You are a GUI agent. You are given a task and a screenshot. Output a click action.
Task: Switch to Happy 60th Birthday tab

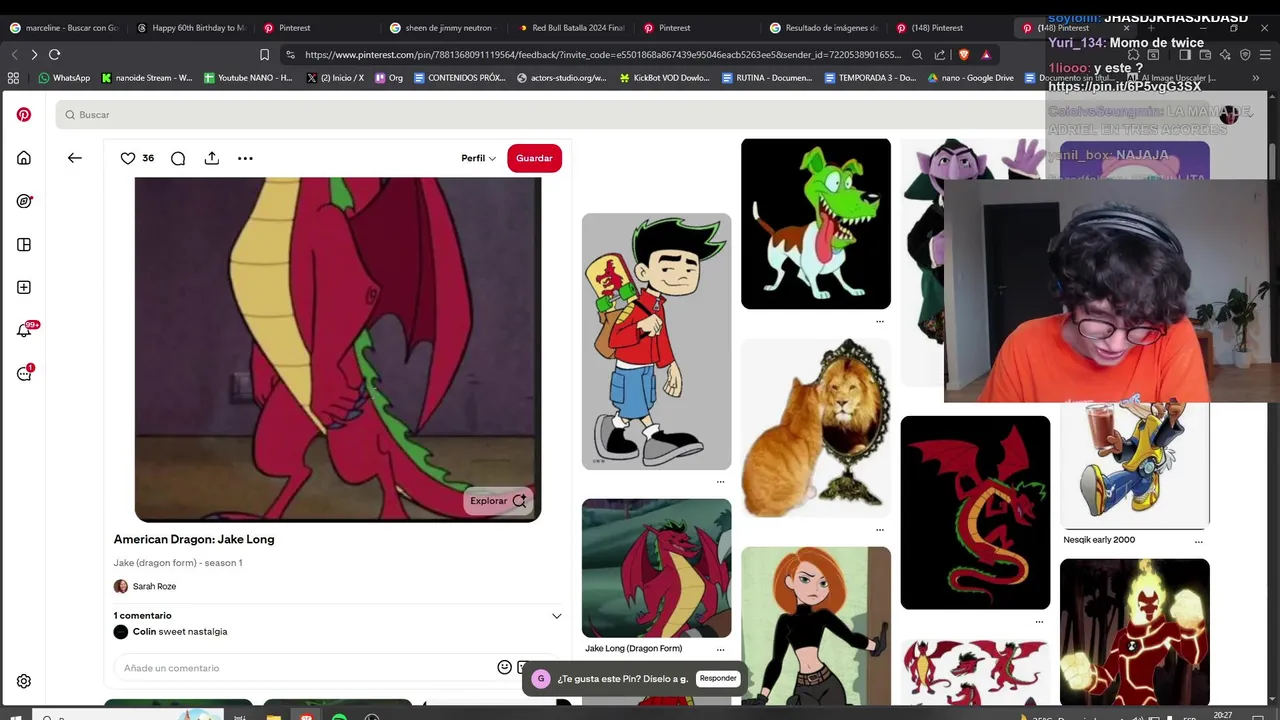(190, 28)
